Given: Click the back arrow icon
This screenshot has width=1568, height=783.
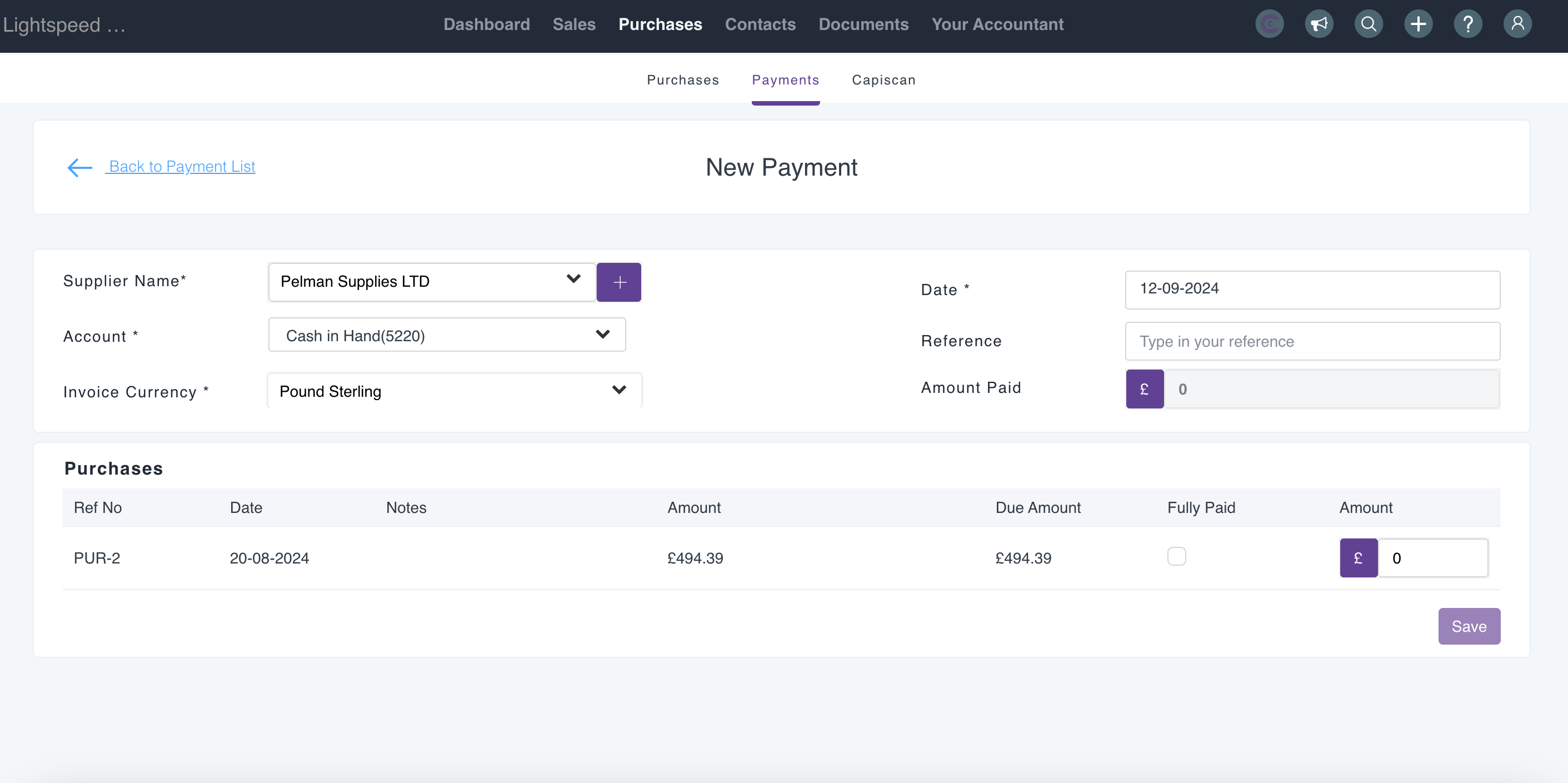Looking at the screenshot, I should click(80, 167).
